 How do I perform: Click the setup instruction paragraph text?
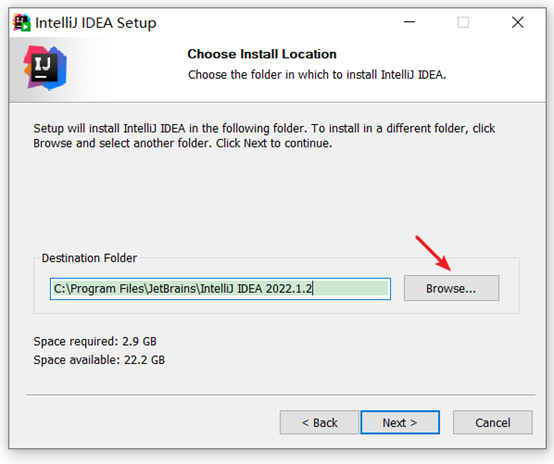(x=264, y=136)
